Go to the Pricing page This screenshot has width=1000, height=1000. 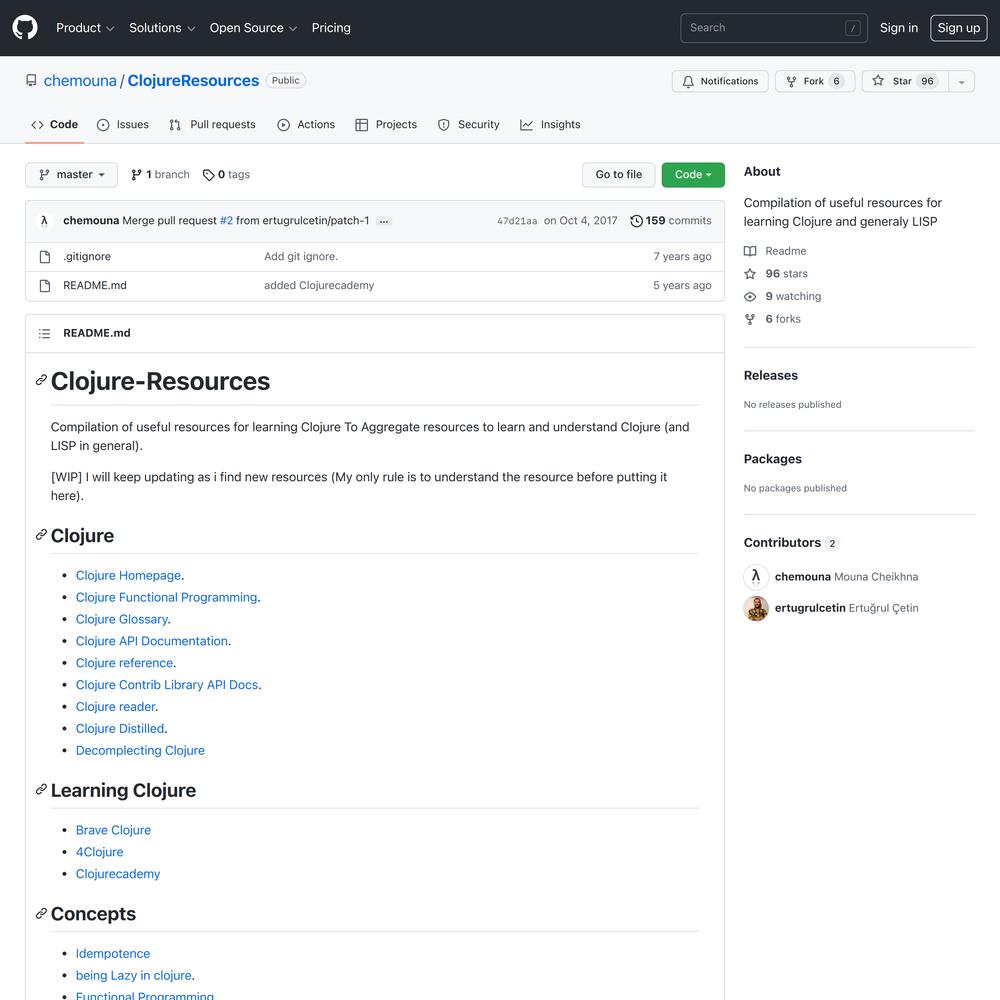(331, 28)
